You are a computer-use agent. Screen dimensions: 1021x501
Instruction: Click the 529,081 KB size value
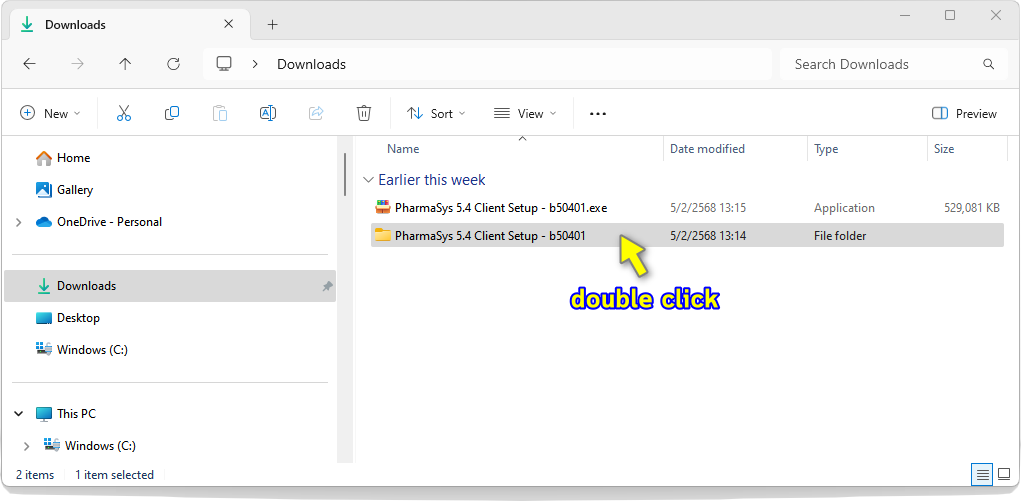coord(972,208)
